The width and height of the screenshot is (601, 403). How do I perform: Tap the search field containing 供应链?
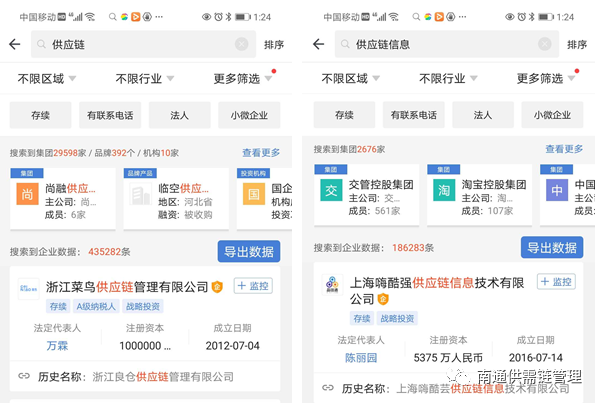click(143, 44)
